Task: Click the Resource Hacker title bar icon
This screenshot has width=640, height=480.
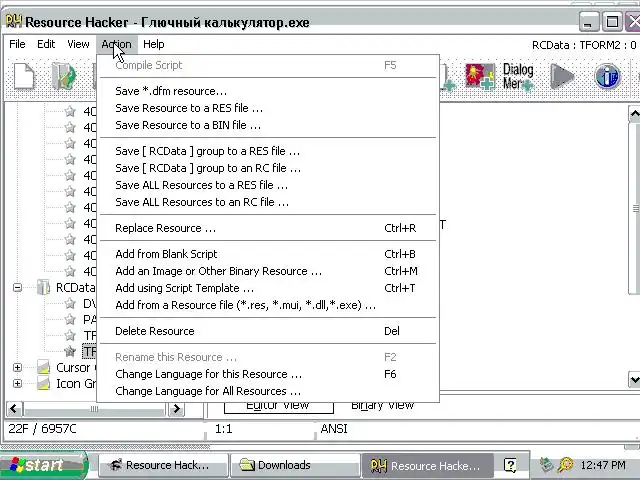Action: point(14,21)
